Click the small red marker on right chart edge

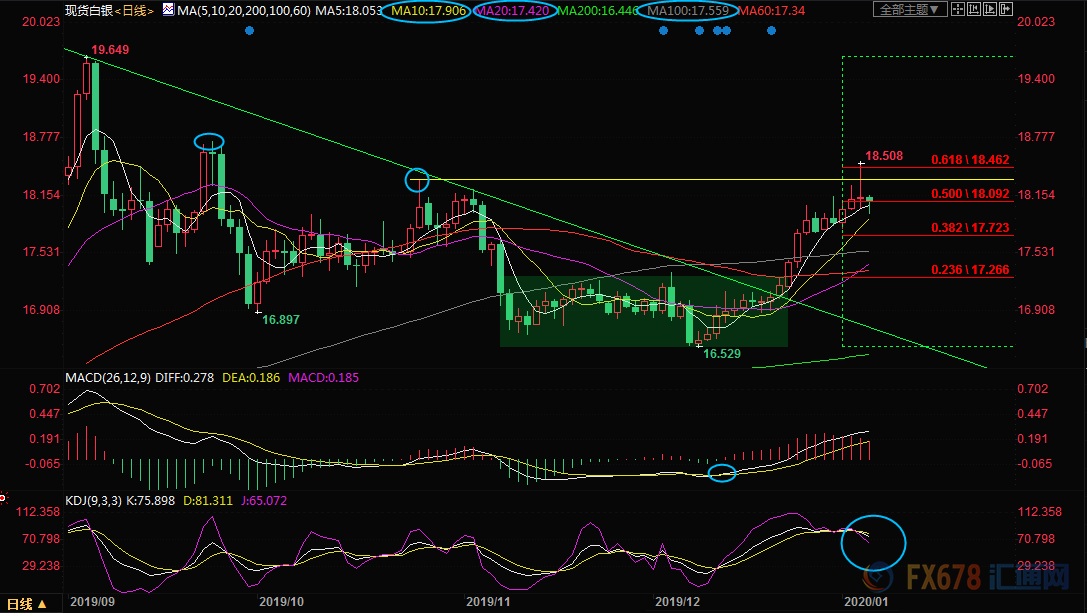point(1083,342)
